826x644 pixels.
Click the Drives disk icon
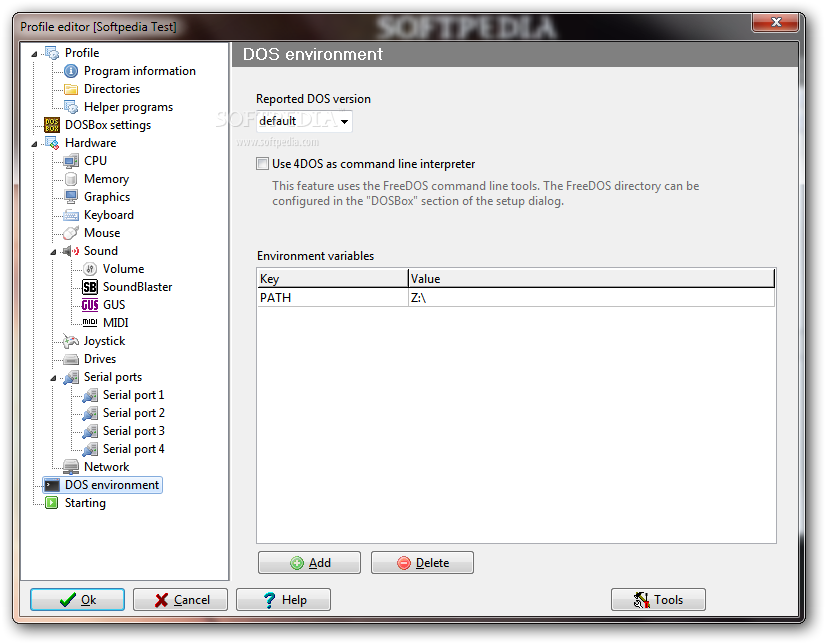pos(71,359)
